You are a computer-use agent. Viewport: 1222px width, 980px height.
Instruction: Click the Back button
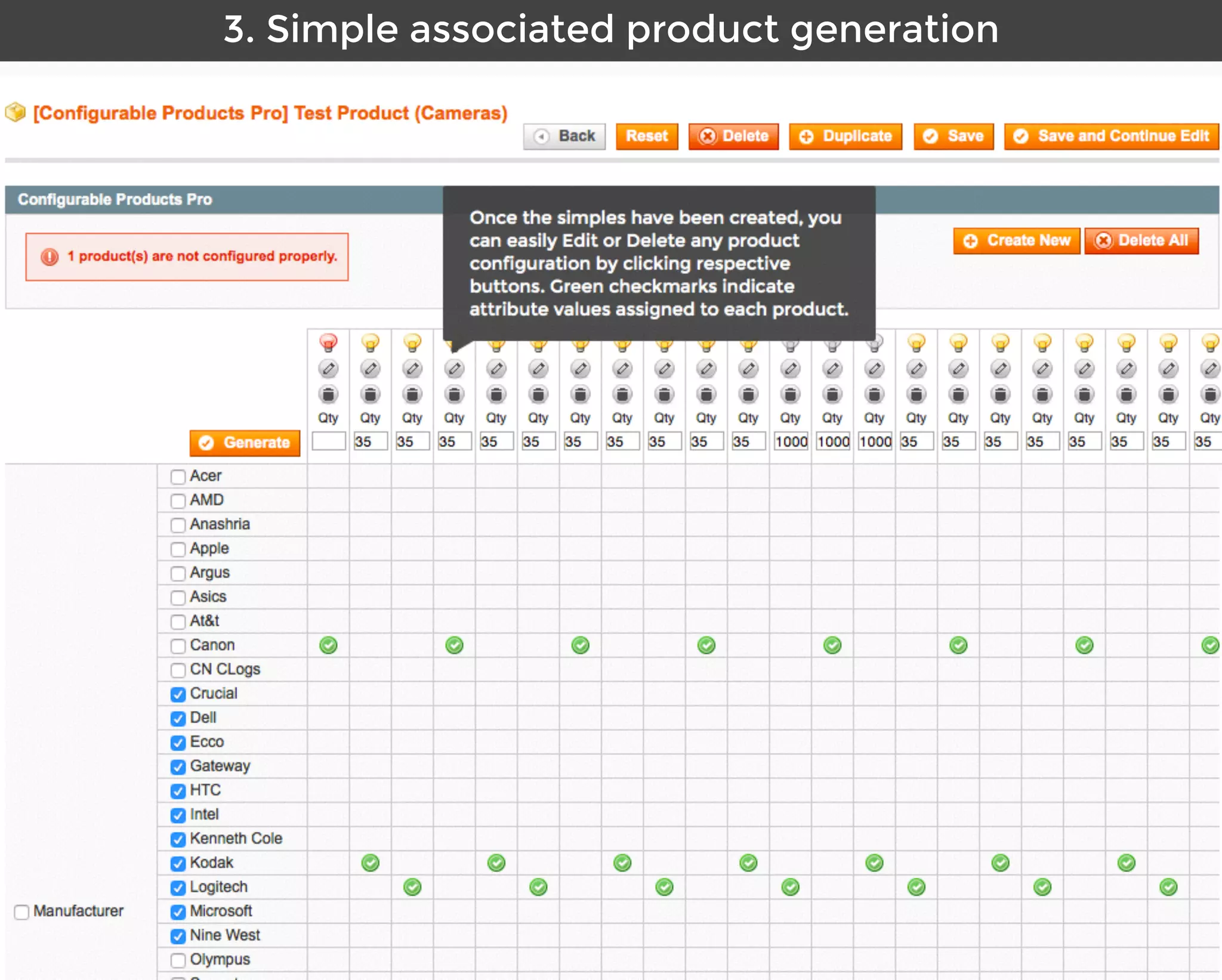point(564,137)
